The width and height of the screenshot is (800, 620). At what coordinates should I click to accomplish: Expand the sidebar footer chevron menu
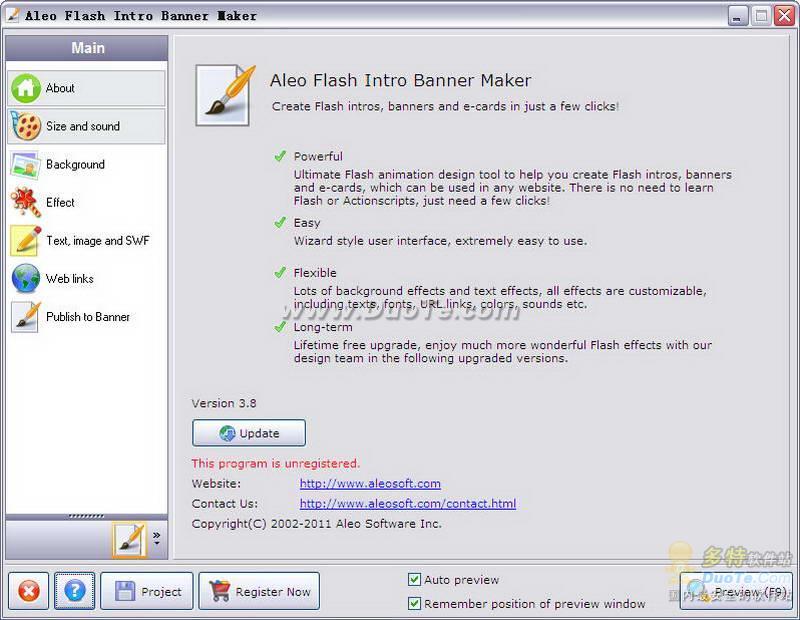(x=156, y=538)
